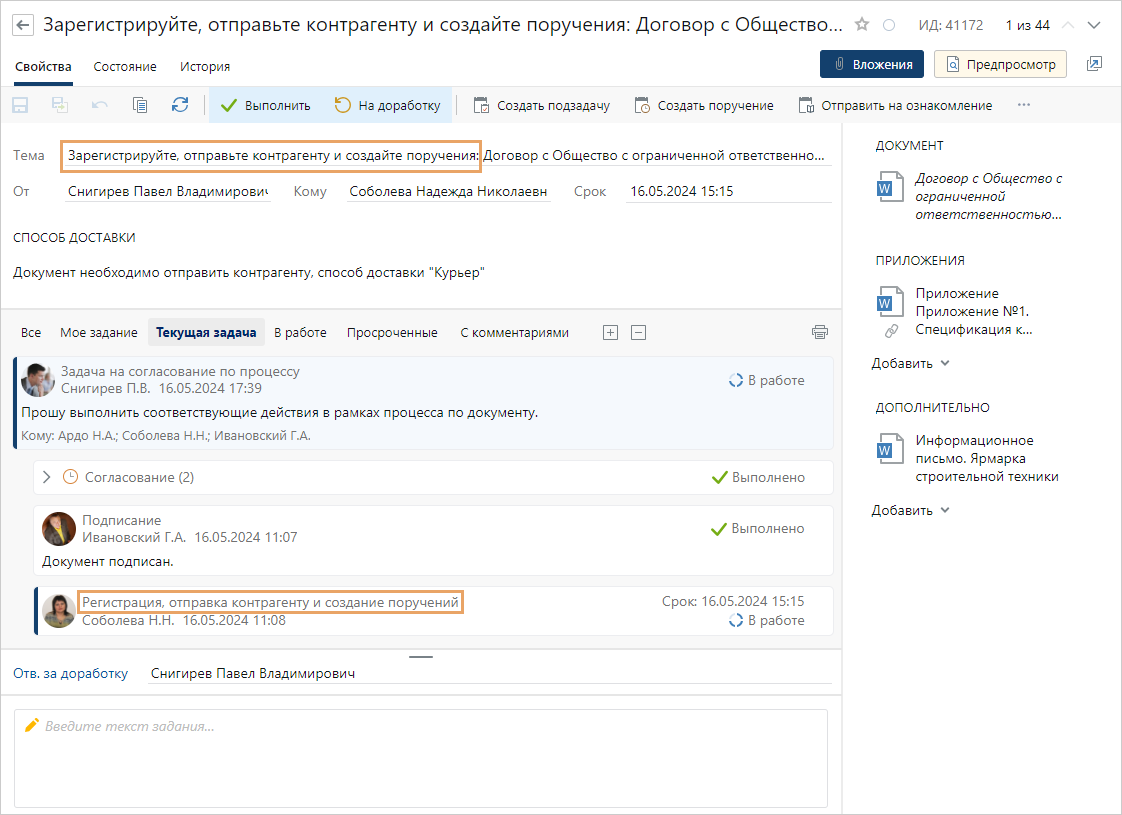Expand the Согласование (2) group
The image size is (1122, 815).
(46, 478)
